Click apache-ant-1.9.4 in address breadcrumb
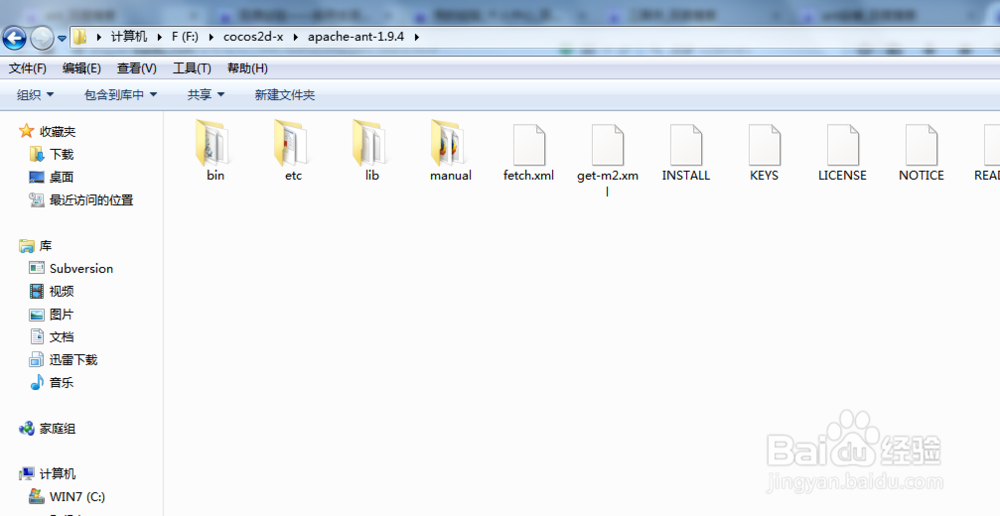Viewport: 1000px width, 516px height. (x=356, y=37)
